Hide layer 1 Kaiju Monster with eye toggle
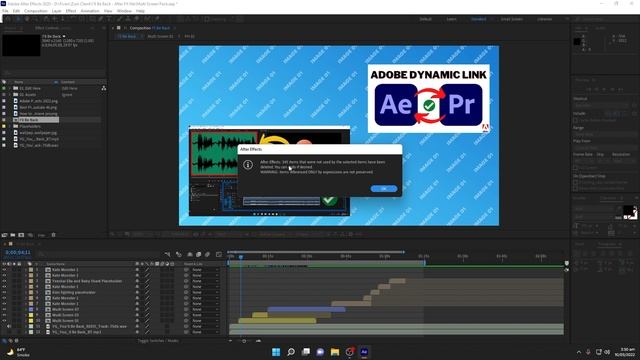640x360 pixels. [4, 270]
